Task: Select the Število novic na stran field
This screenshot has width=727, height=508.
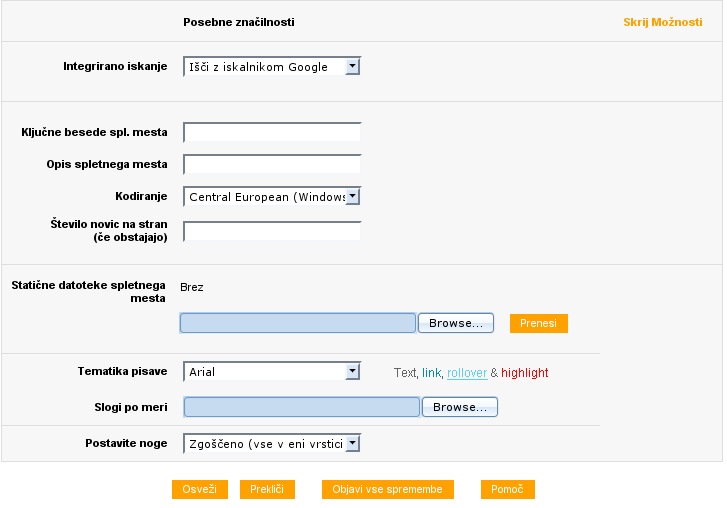Action: [x=272, y=231]
